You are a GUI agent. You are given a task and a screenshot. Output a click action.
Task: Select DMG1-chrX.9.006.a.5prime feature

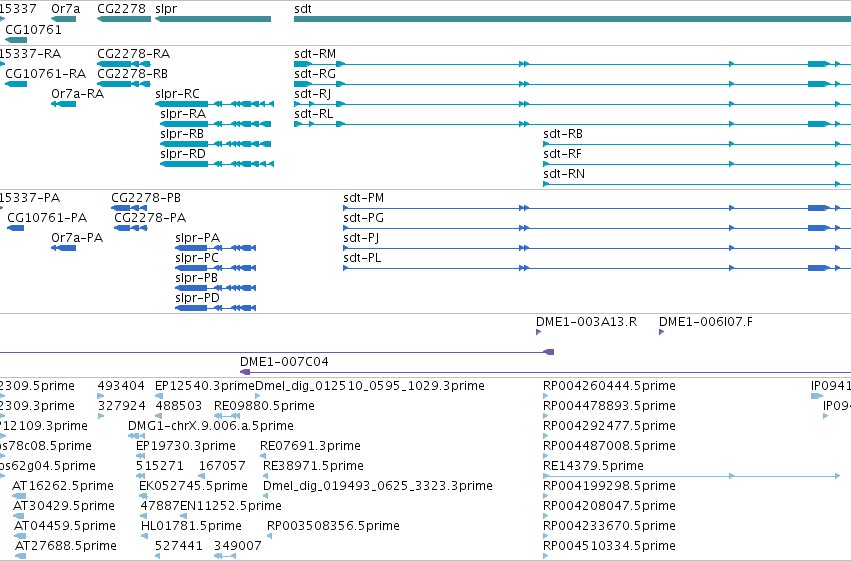136,436
